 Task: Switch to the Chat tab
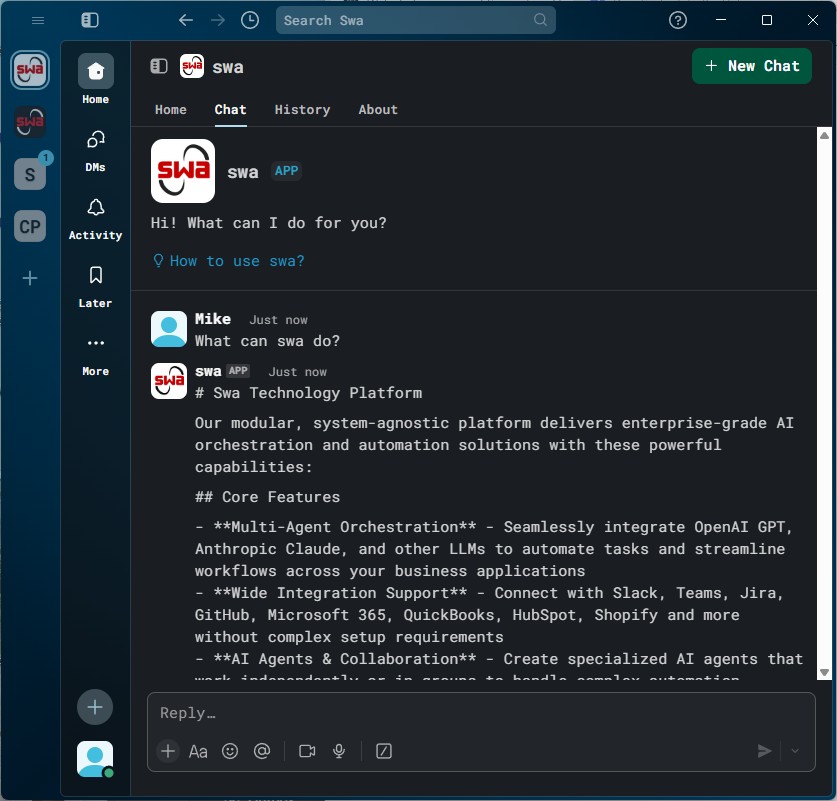231,110
